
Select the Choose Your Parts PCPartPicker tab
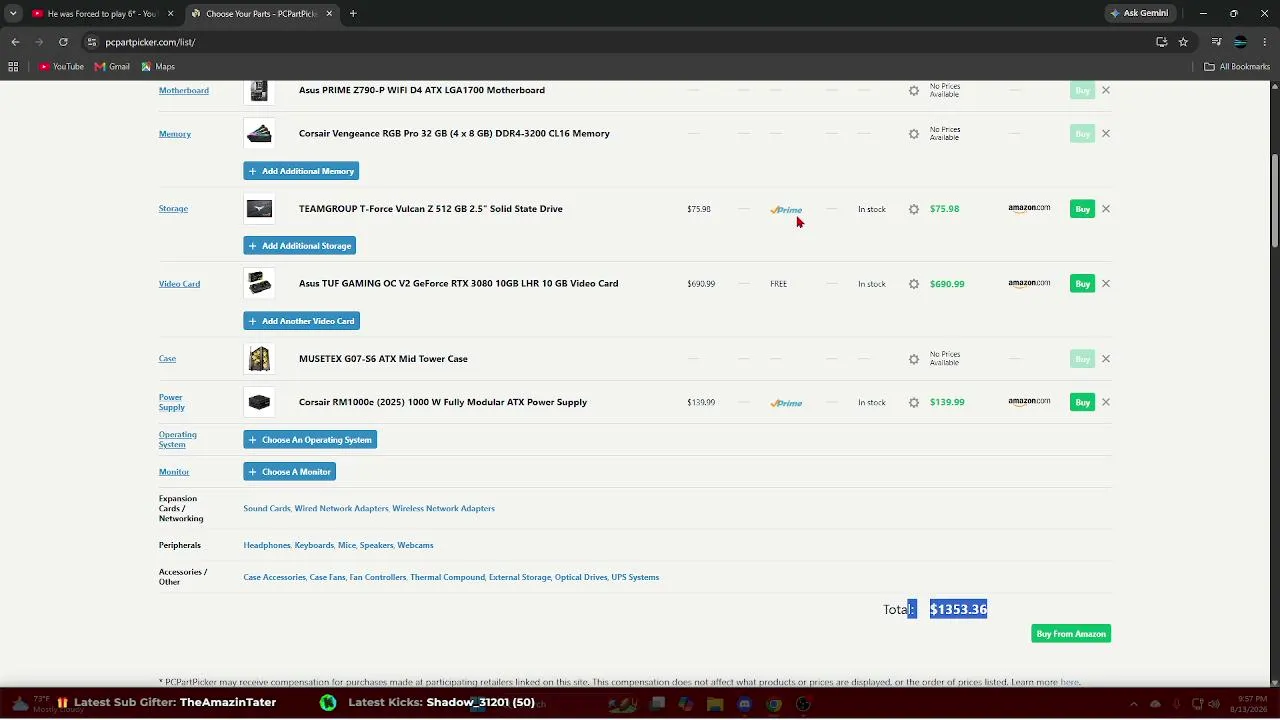(262, 14)
